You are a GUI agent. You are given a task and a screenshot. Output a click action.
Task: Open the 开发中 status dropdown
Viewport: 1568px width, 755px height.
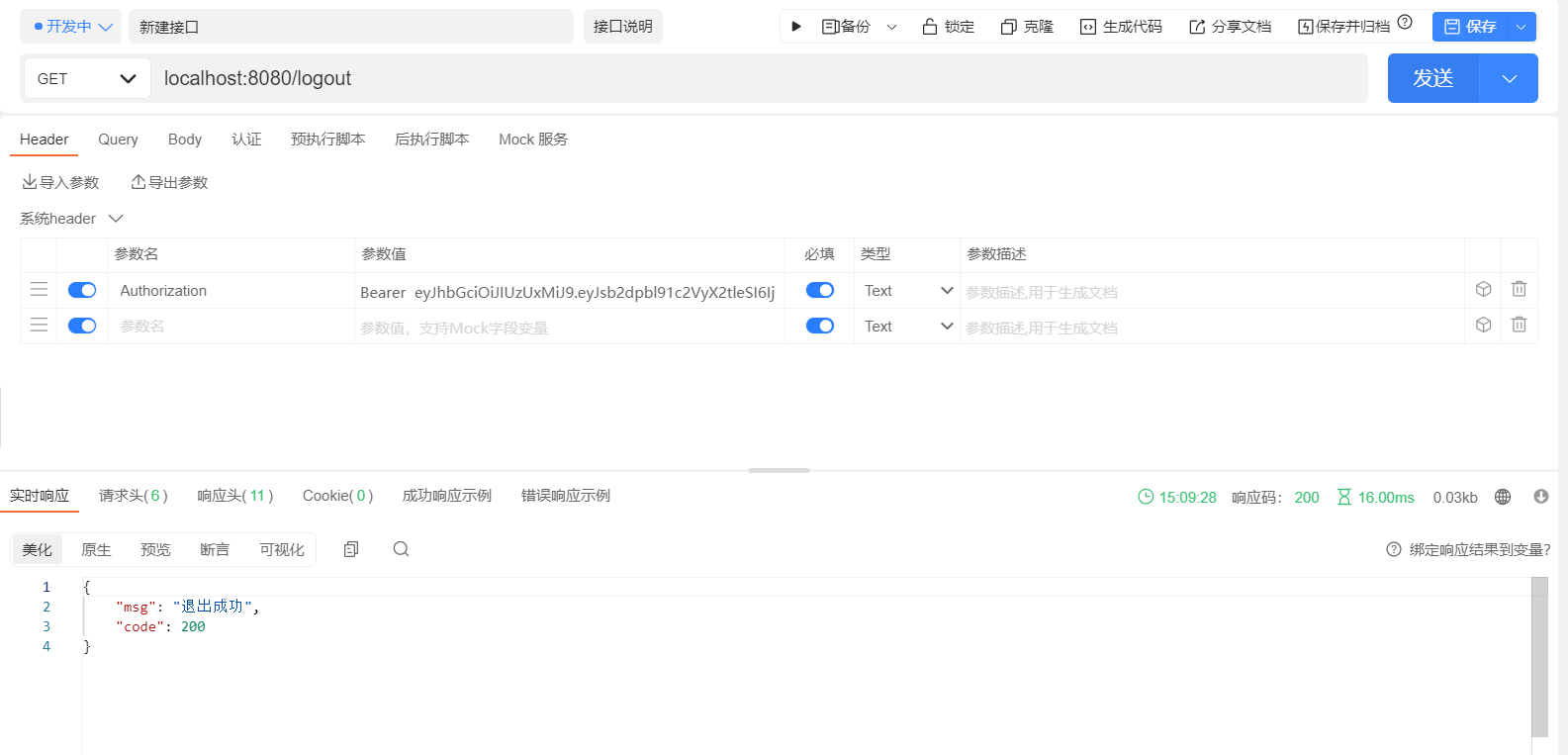[71, 27]
